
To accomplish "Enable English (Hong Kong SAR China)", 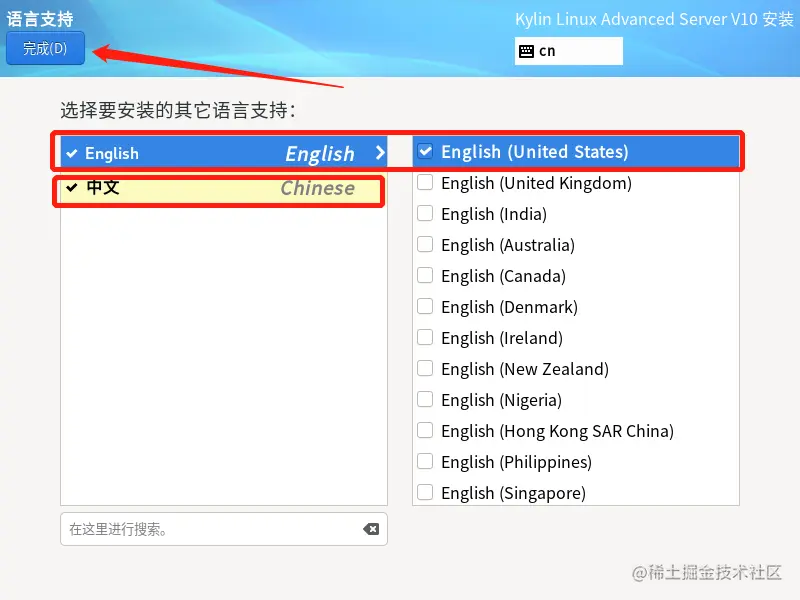I will [x=425, y=431].
